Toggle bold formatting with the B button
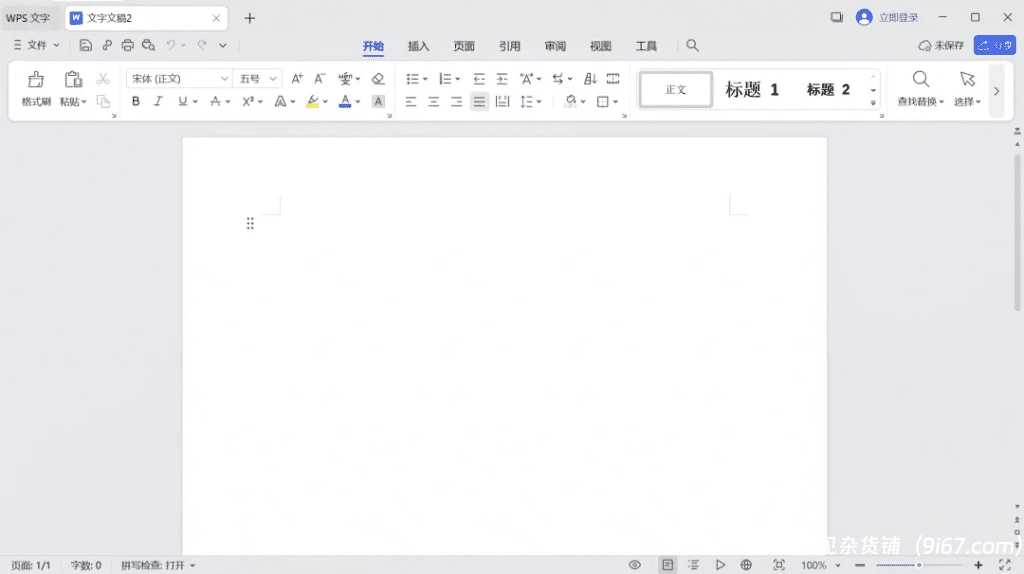Image resolution: width=1024 pixels, height=574 pixels. coord(136,101)
